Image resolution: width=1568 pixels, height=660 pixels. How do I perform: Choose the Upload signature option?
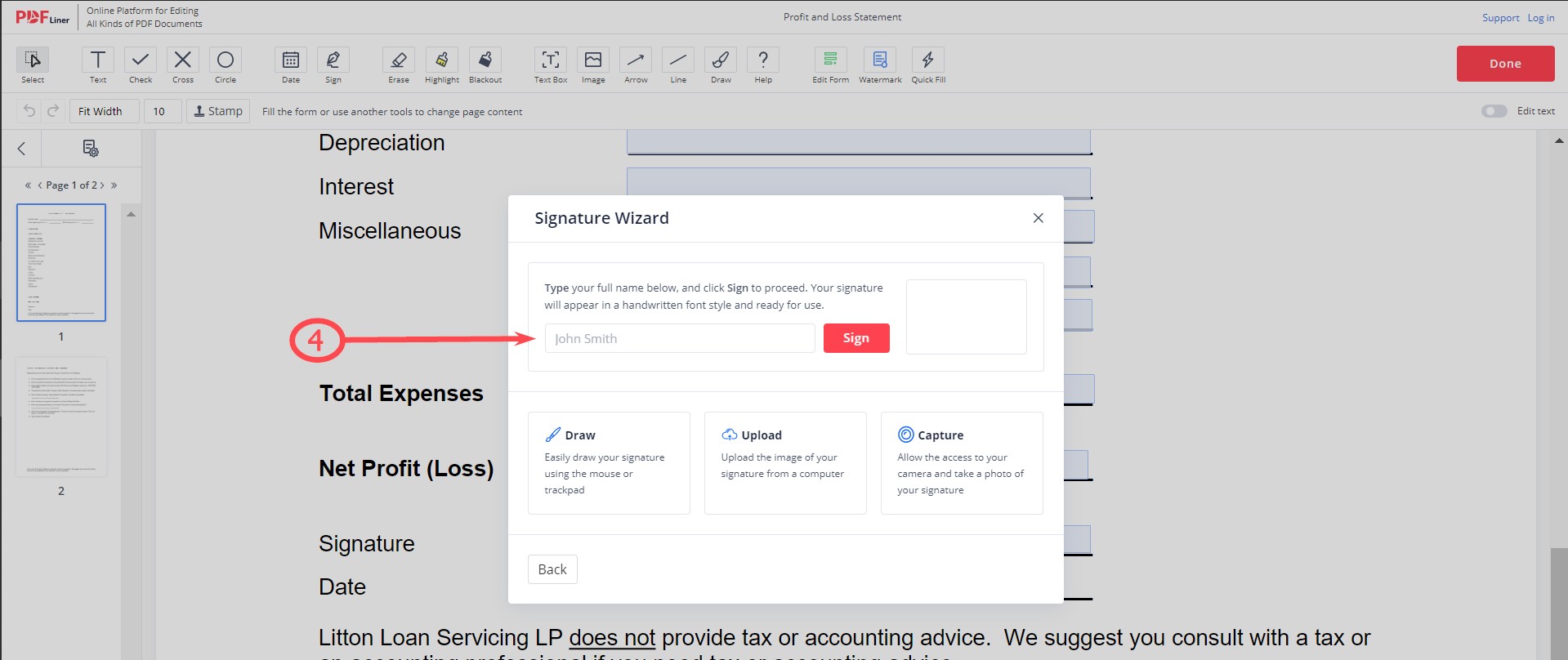click(x=785, y=463)
